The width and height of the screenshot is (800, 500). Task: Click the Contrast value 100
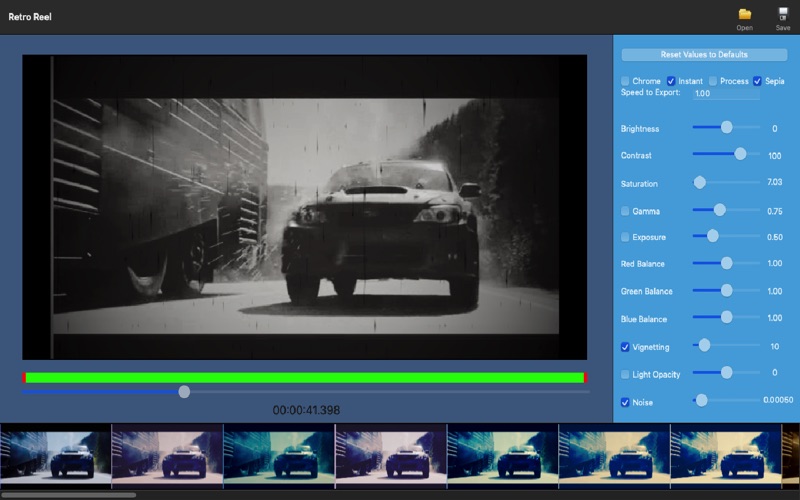coord(774,156)
